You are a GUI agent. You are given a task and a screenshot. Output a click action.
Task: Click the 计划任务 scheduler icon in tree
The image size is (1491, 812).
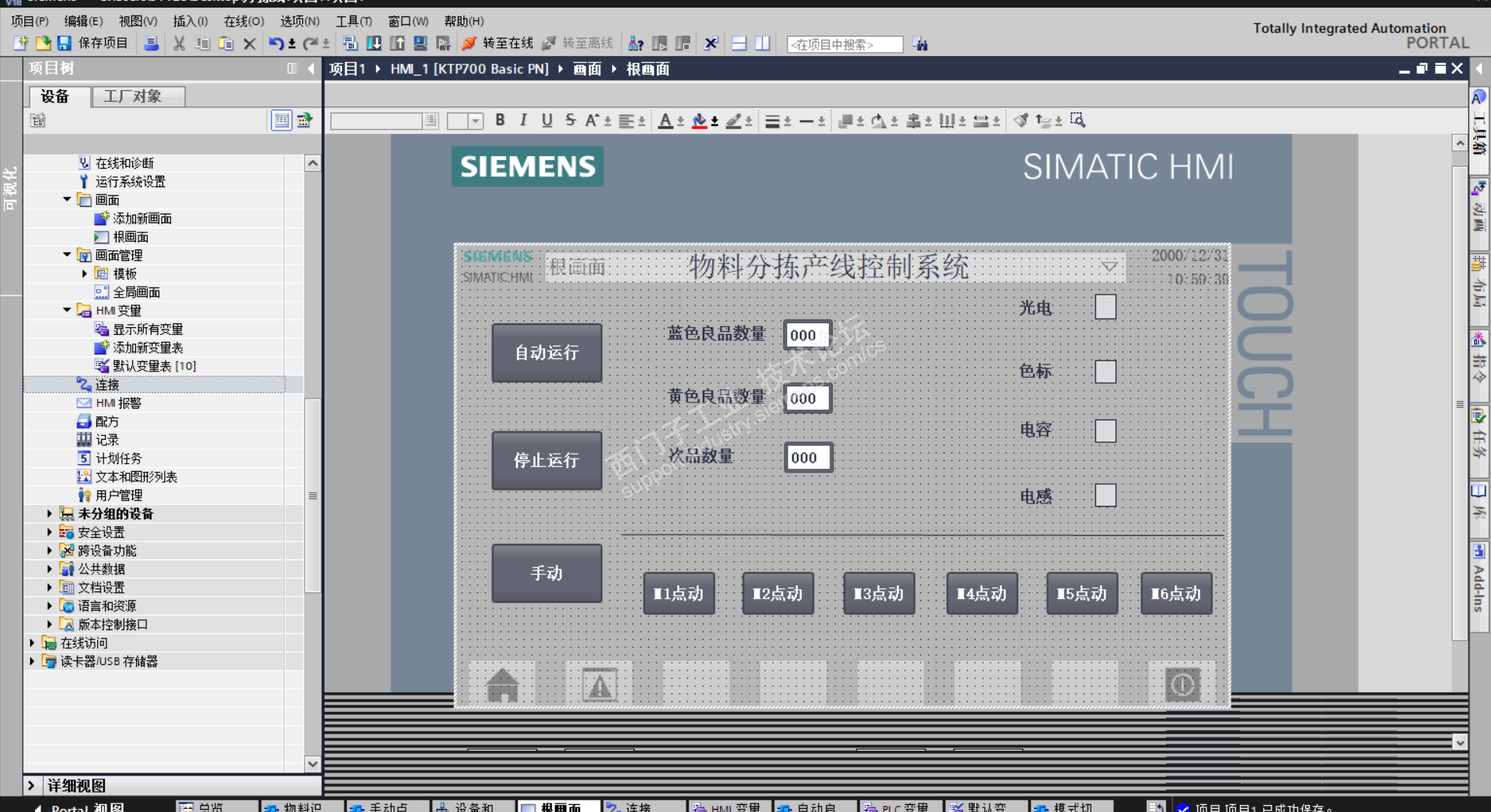point(84,458)
